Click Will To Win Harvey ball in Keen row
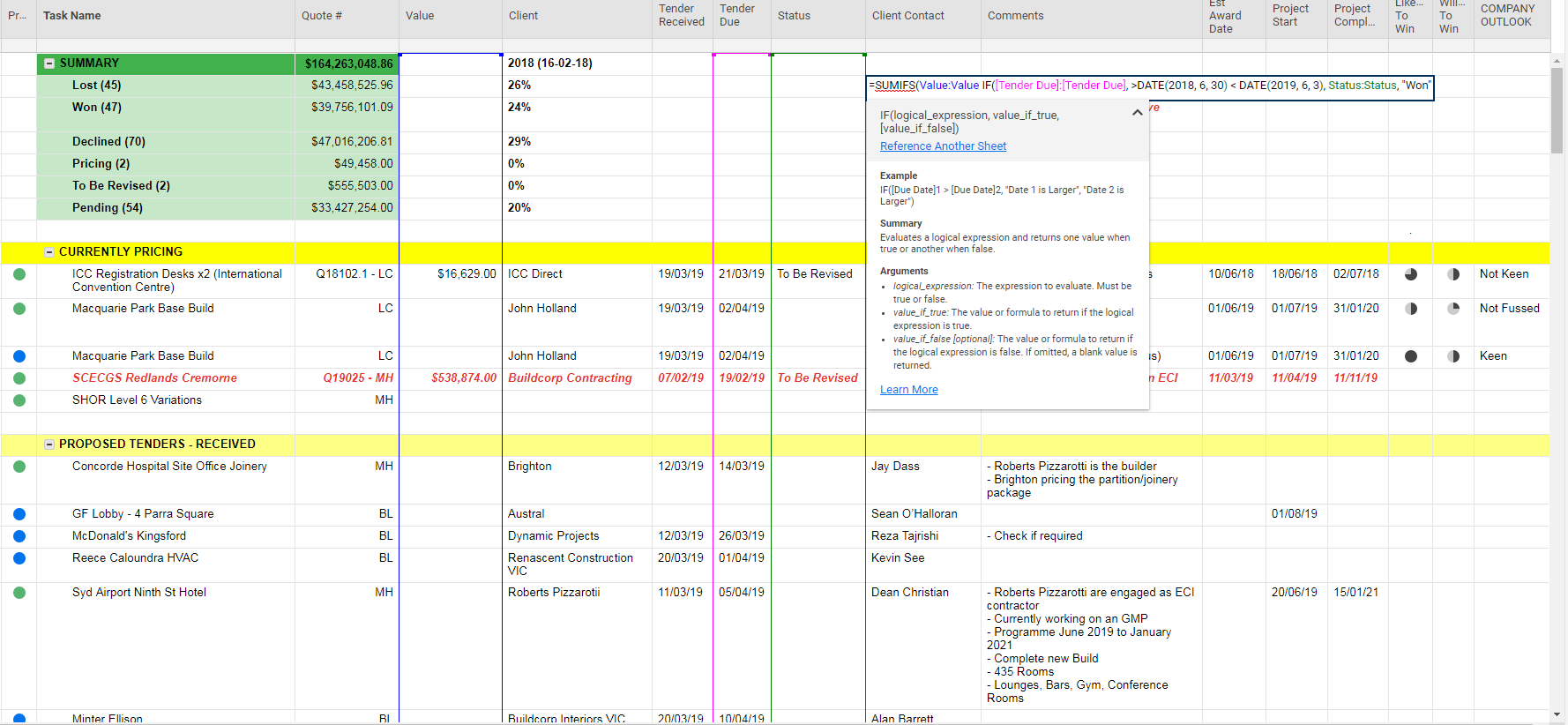The height and width of the screenshot is (725, 1568). click(1453, 356)
